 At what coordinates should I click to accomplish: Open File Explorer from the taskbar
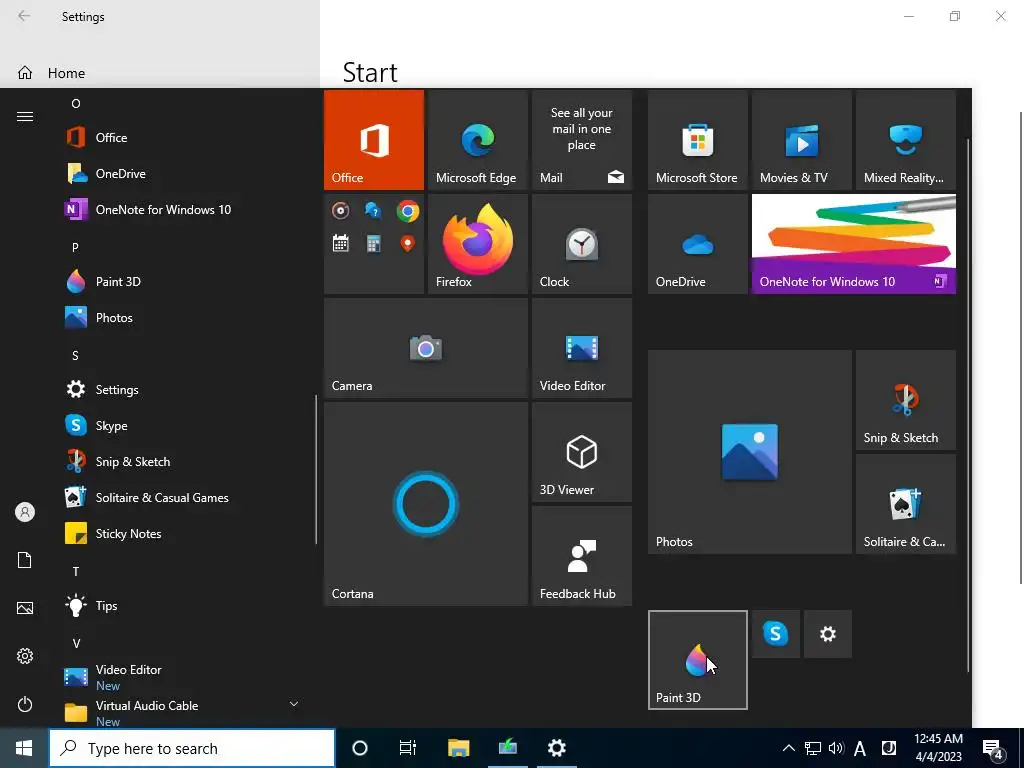pyautogui.click(x=458, y=748)
